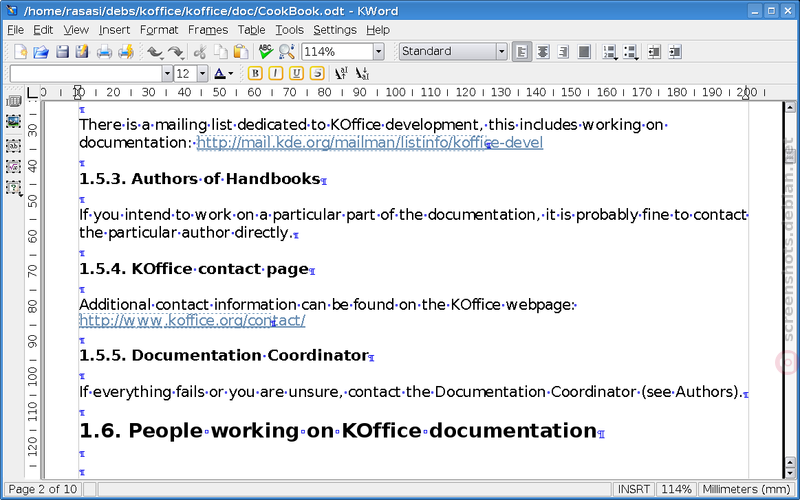The image size is (800, 500).
Task: Open the Tools menu
Action: click(x=289, y=30)
